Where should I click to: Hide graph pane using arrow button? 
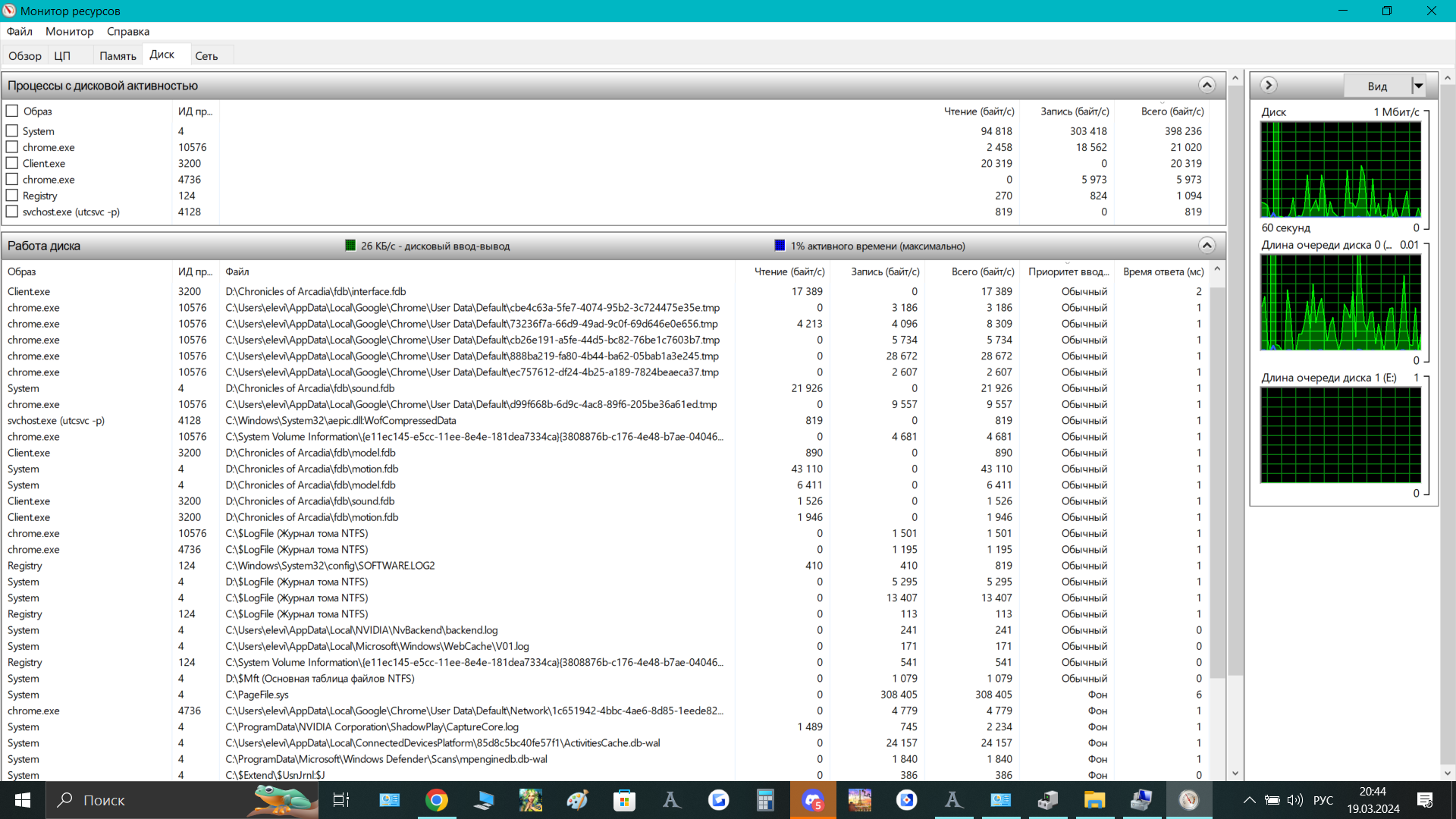click(1269, 85)
